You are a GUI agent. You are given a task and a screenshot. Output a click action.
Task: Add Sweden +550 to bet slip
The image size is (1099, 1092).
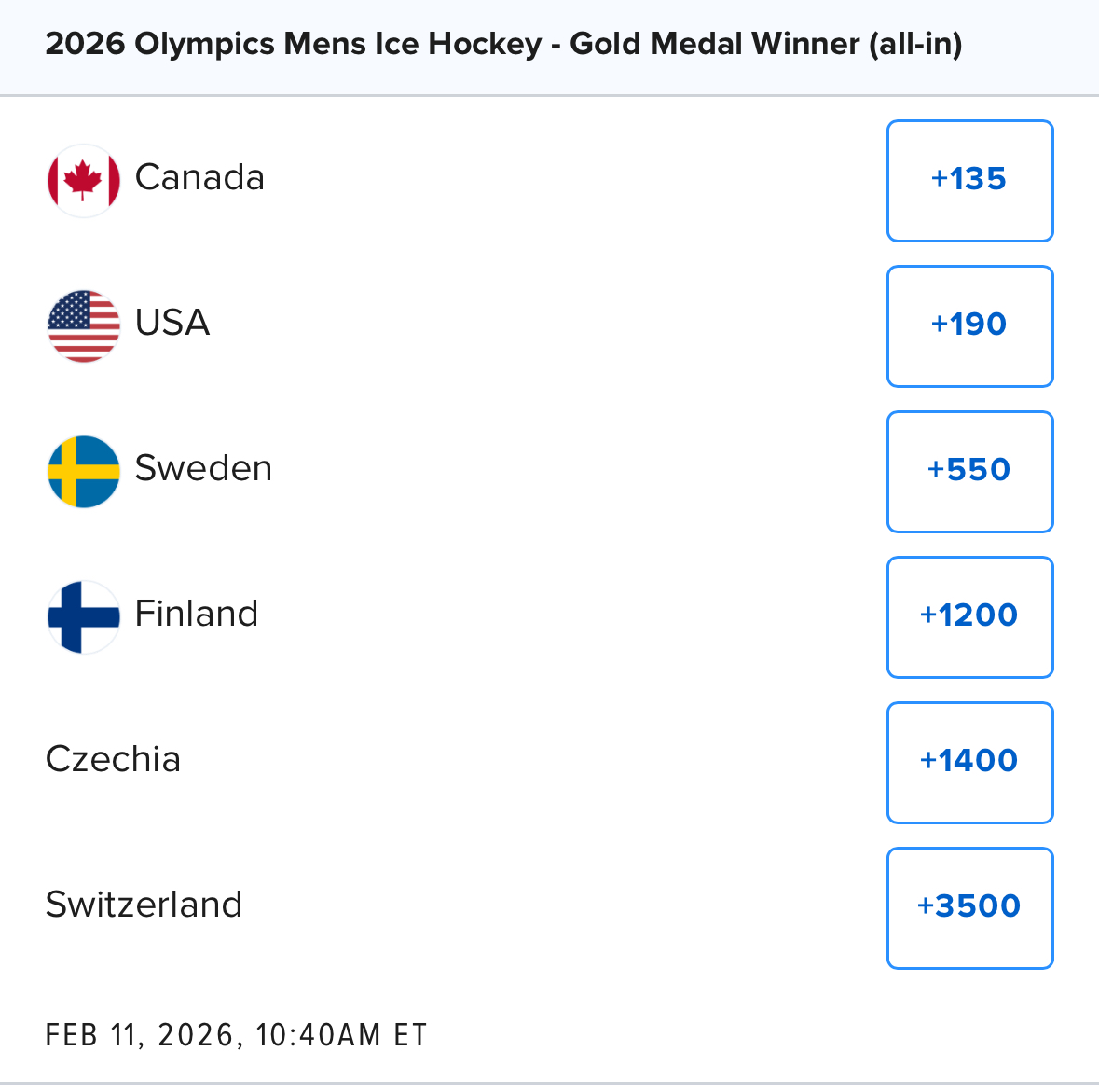969,471
